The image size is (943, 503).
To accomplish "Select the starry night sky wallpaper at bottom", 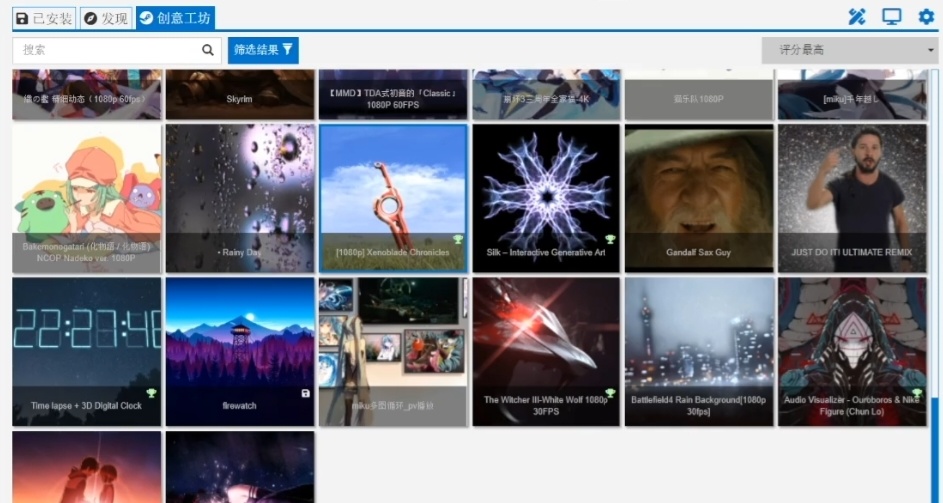I will point(240,467).
